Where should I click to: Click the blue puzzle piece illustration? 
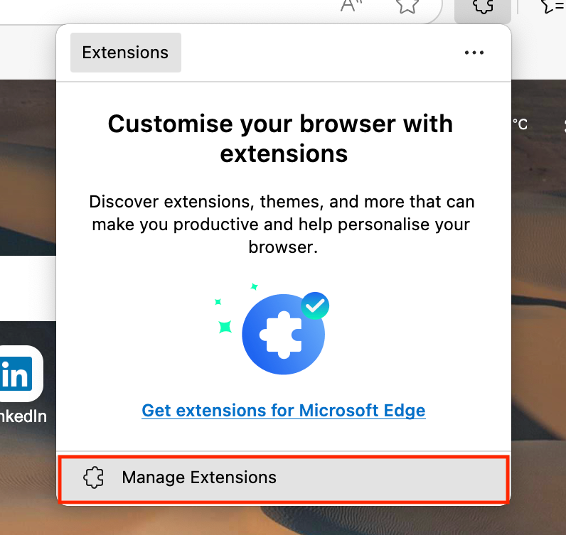point(283,334)
